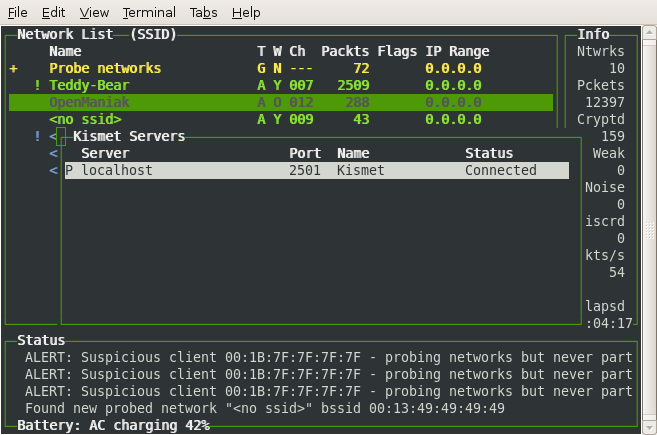Click the exclamation mark beside Teddy-Bear
The image size is (657, 435).
pyautogui.click(x=37, y=85)
